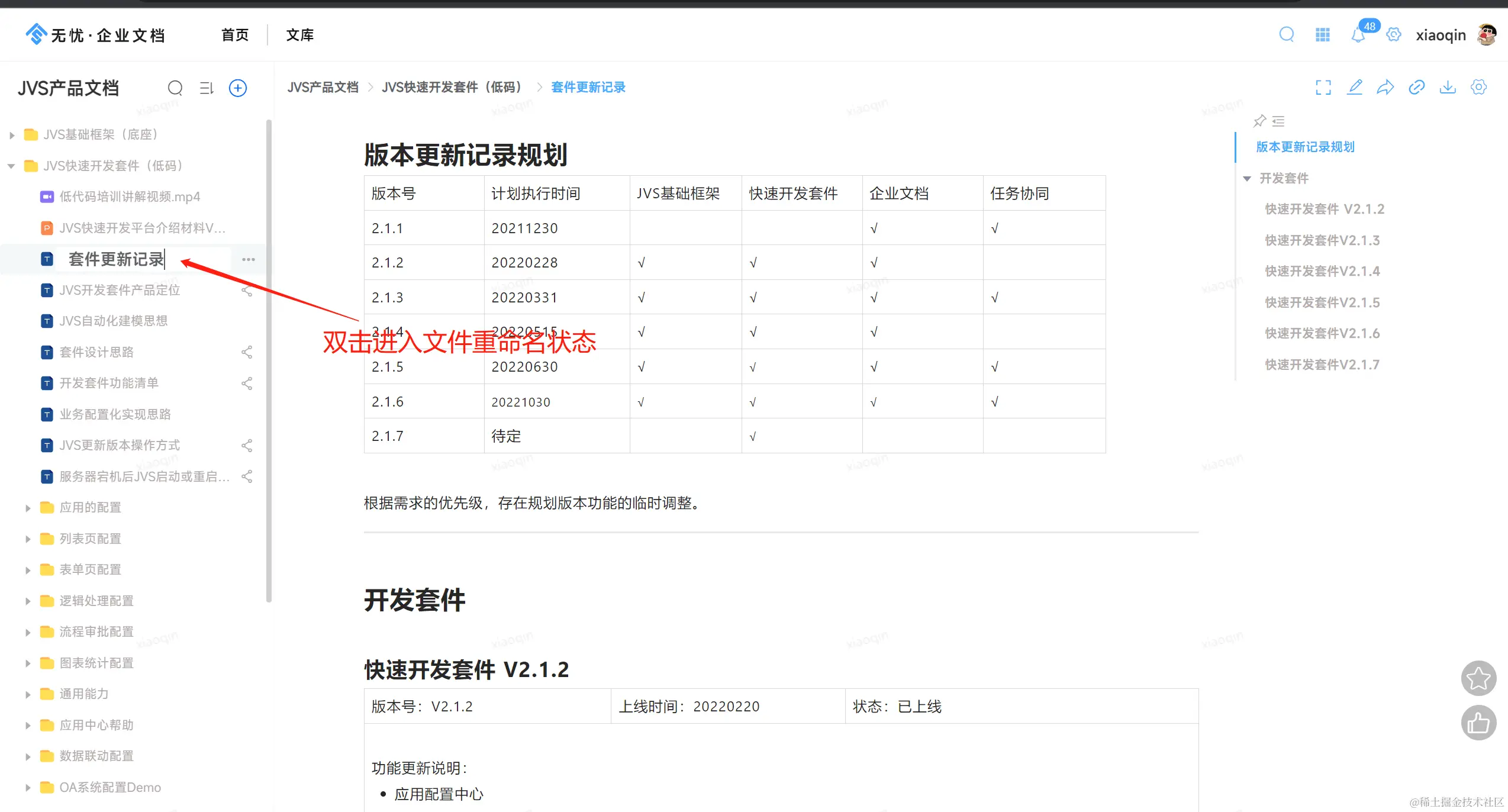The height and width of the screenshot is (812, 1508).
Task: Toggle the outline pin icon
Action: click(x=1259, y=121)
